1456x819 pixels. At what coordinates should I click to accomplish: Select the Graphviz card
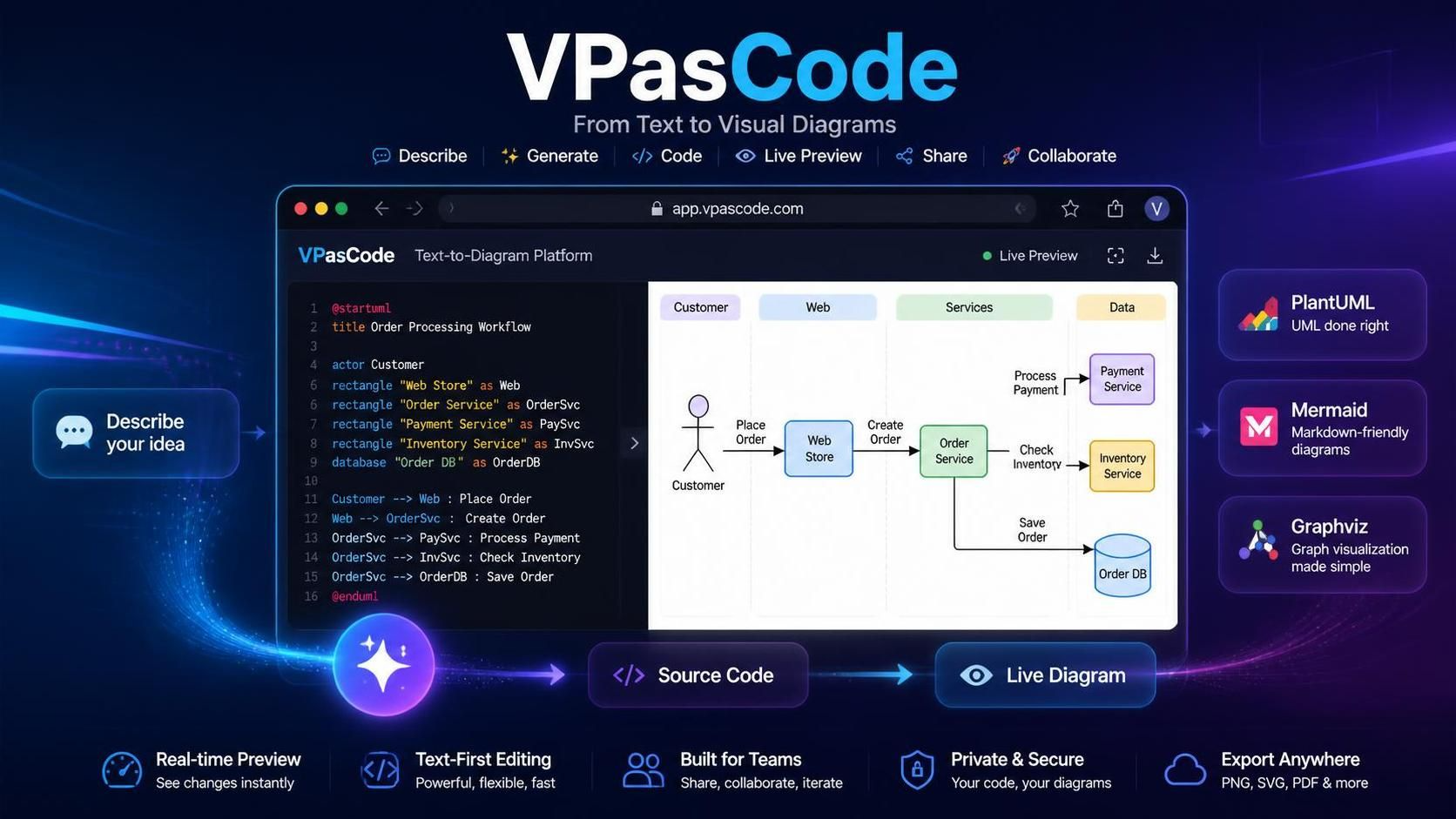1322,545
